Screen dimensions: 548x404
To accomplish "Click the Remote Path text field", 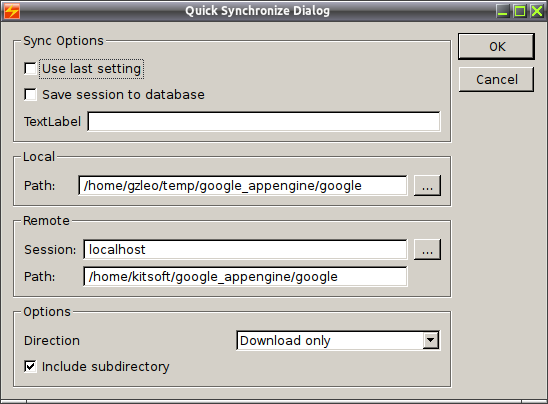I will point(245,276).
